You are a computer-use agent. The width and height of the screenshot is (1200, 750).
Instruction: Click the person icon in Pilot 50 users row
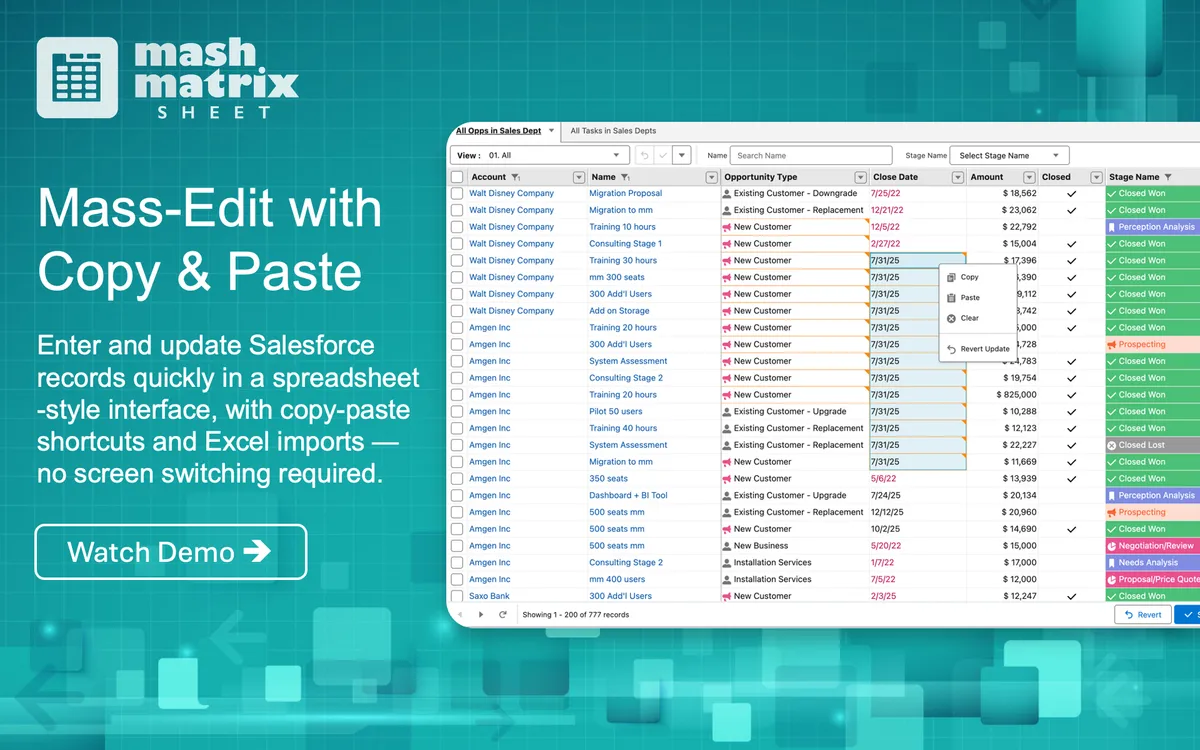[727, 411]
